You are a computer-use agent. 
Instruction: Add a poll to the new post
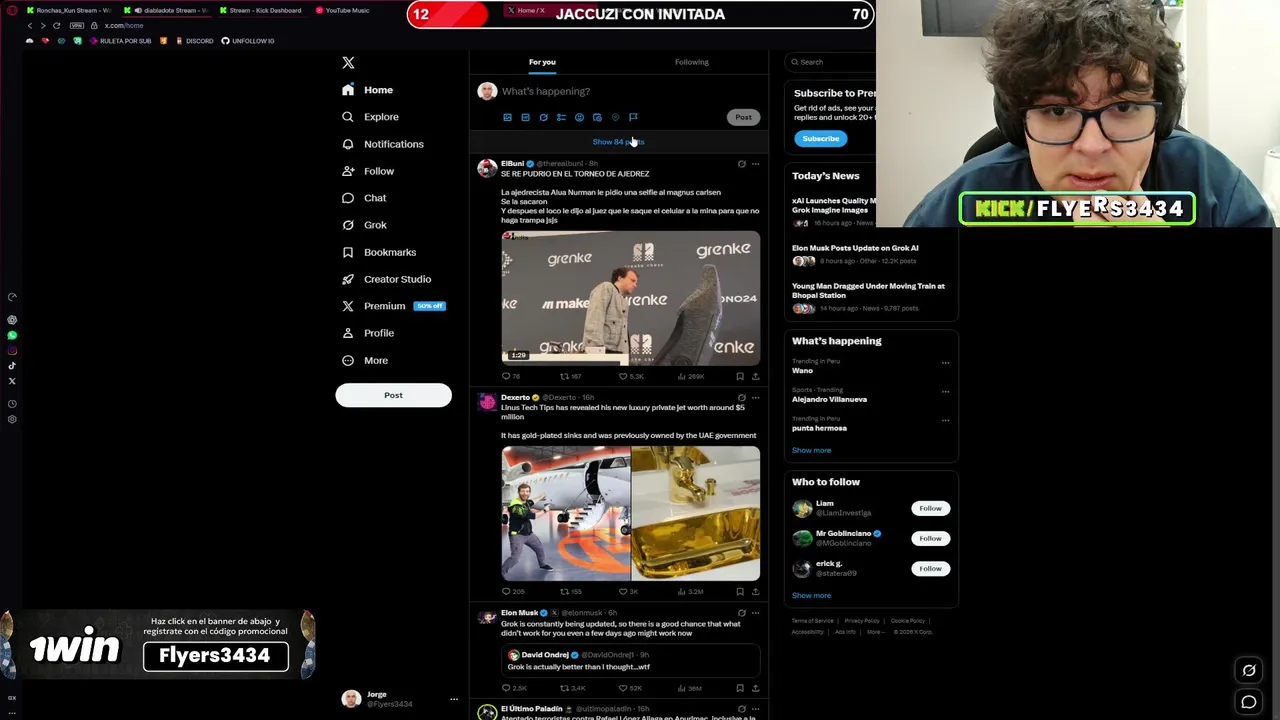pos(561,117)
